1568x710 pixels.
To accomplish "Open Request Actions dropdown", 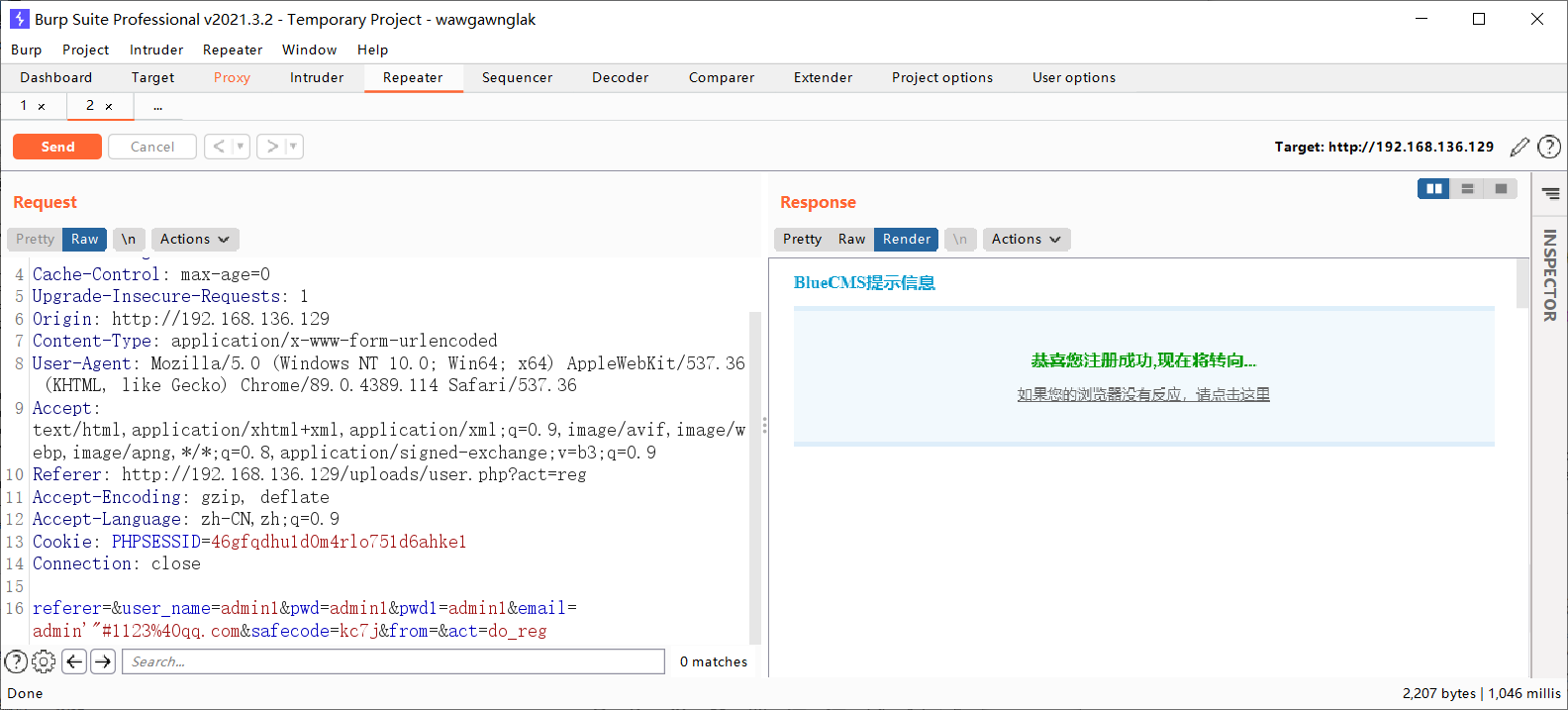I will coord(195,239).
